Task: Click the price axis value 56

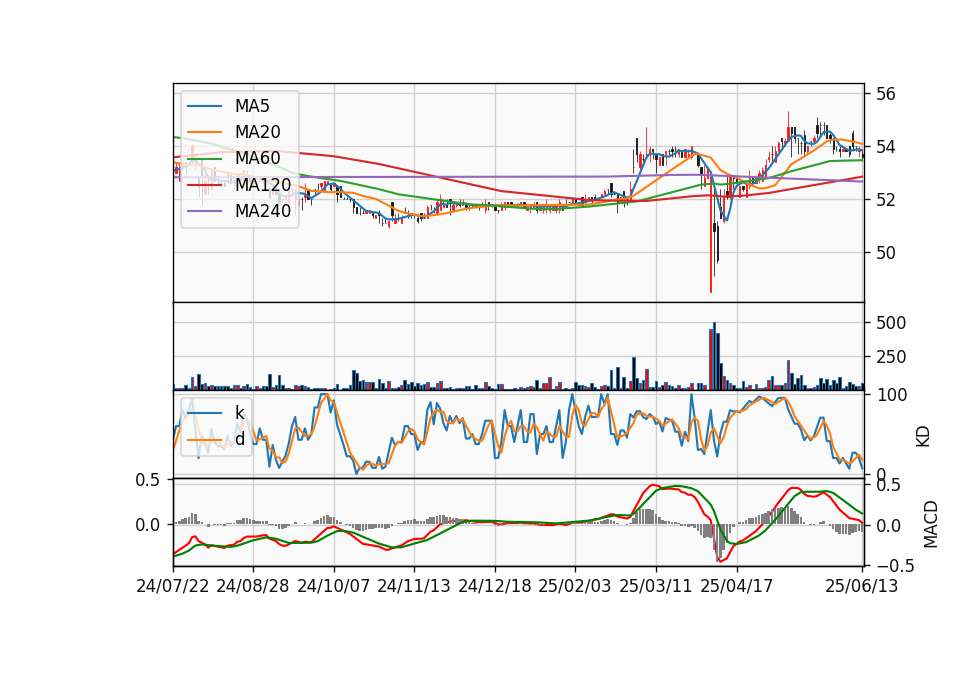Action: (885, 94)
